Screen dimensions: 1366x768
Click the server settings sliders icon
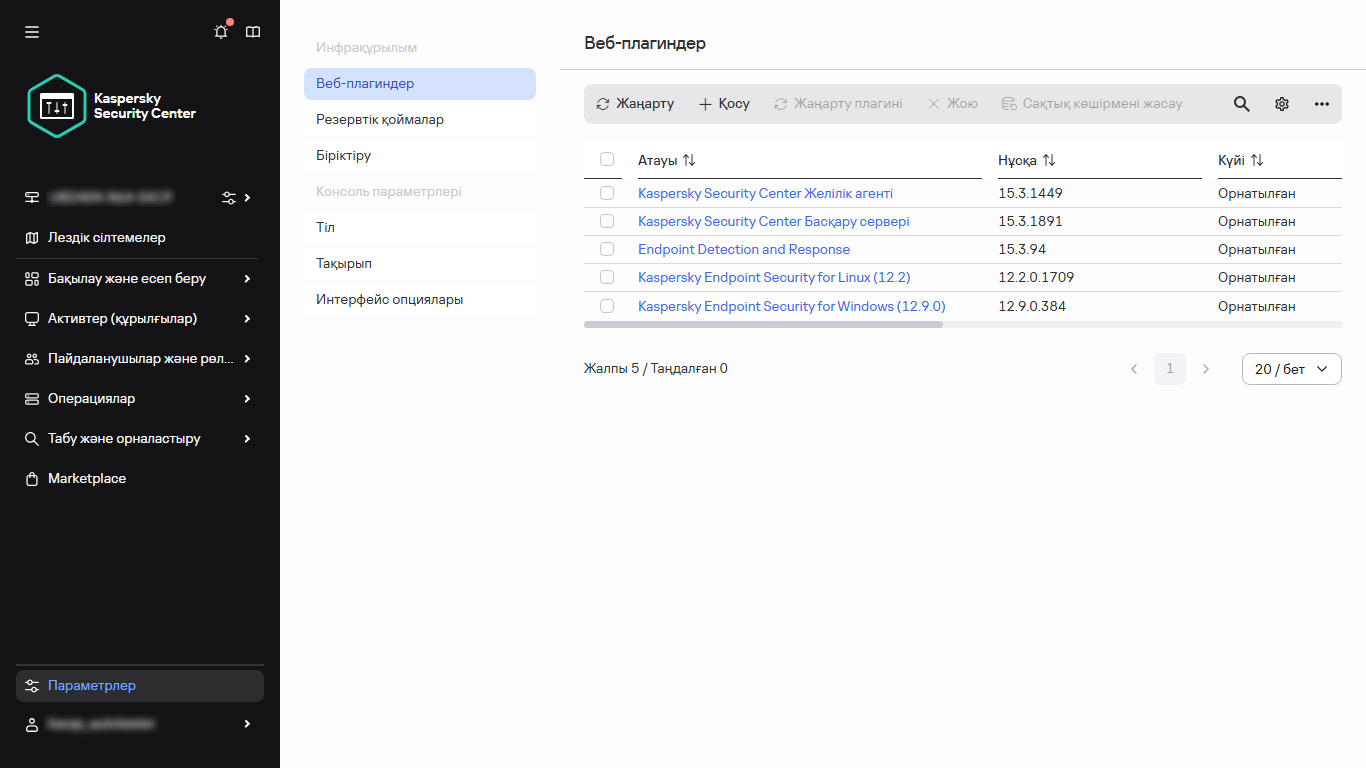coord(229,198)
